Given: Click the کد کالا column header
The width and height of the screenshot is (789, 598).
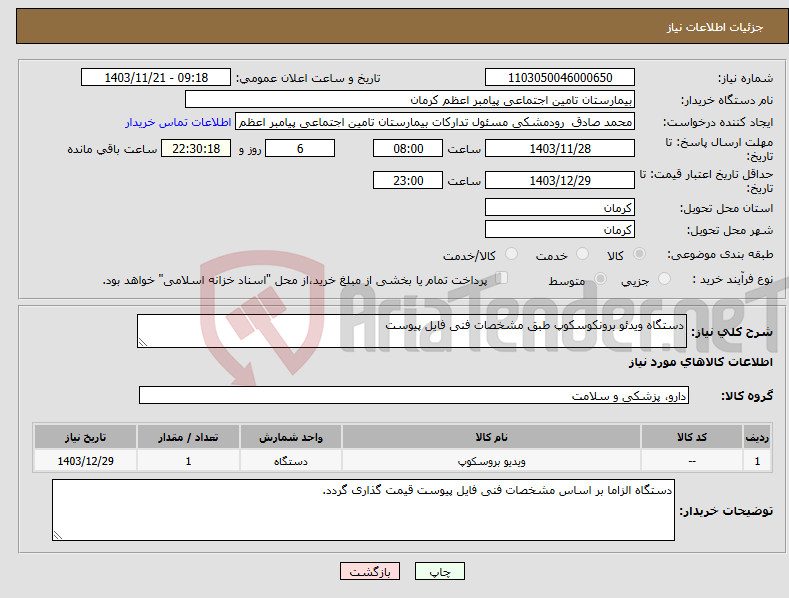Looking at the screenshot, I should (x=692, y=437).
